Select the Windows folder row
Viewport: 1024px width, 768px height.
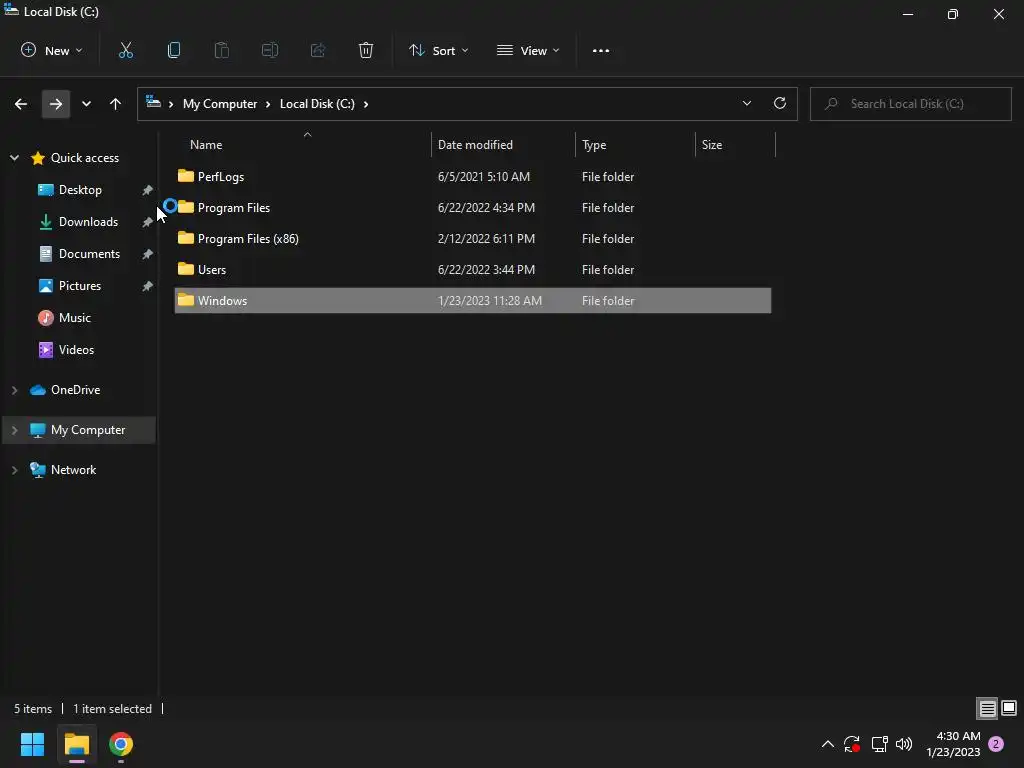coord(473,300)
